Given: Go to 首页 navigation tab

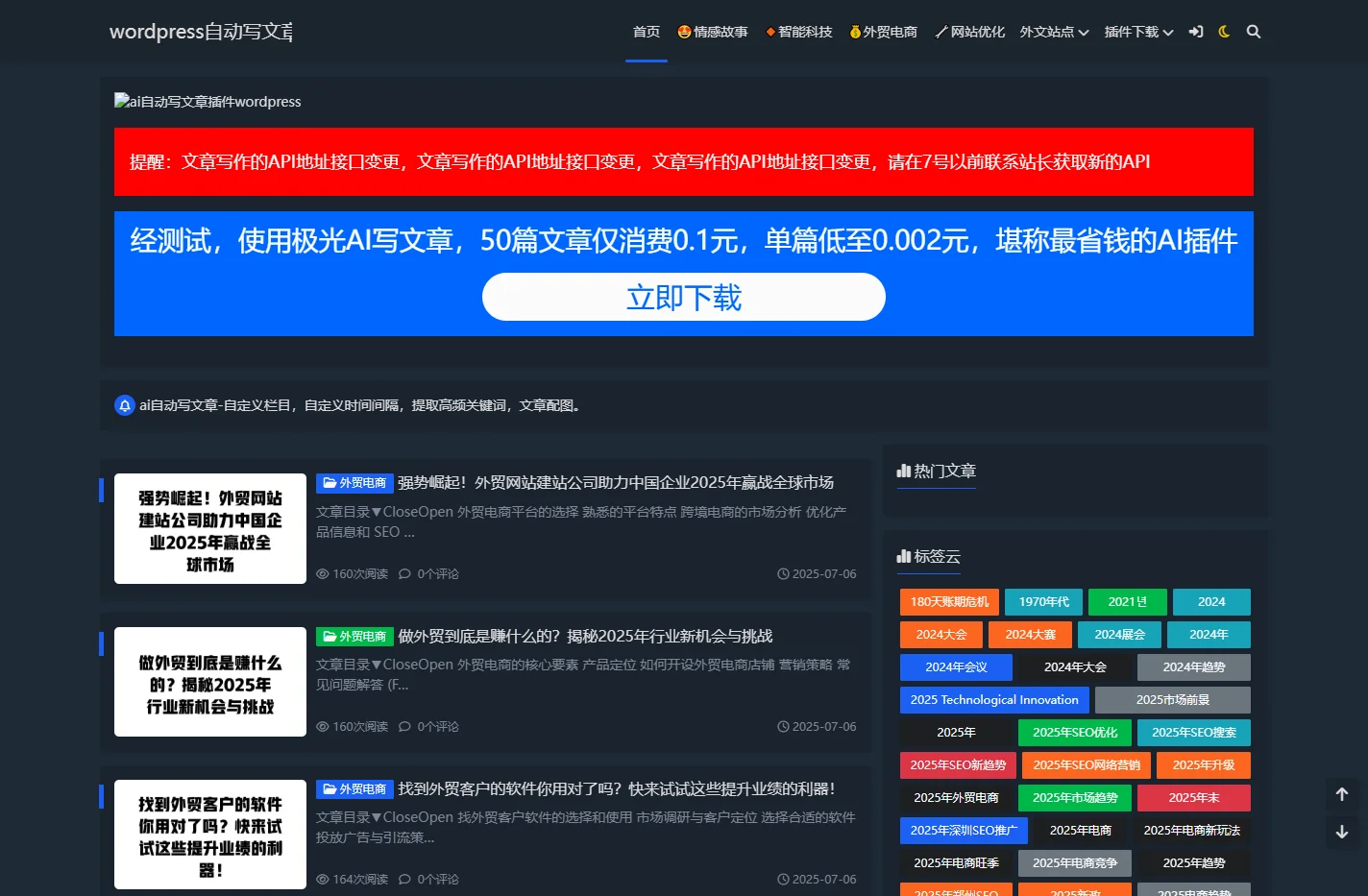Looking at the screenshot, I should tap(647, 32).
